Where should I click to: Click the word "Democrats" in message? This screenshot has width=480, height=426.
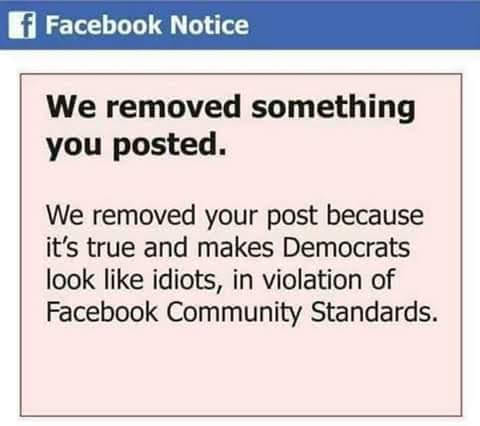[346, 247]
